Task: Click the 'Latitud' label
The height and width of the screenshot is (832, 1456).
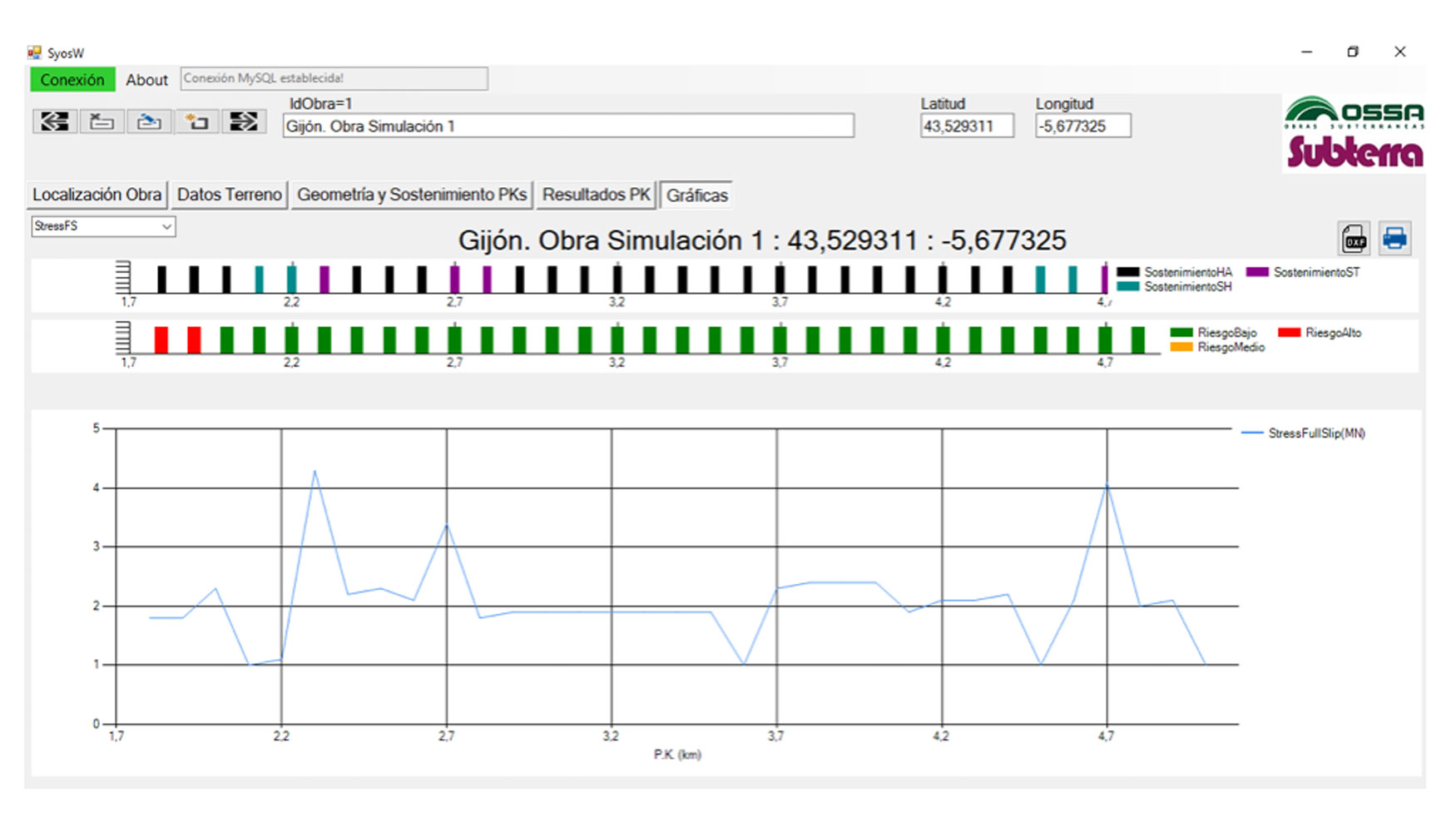Action: point(943,104)
